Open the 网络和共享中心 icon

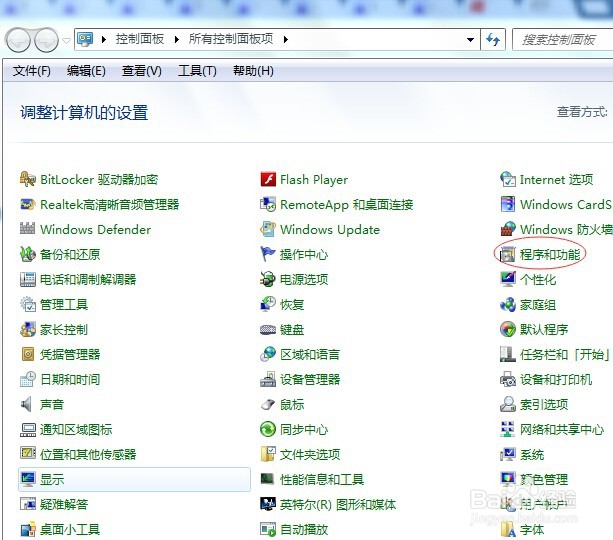click(508, 429)
